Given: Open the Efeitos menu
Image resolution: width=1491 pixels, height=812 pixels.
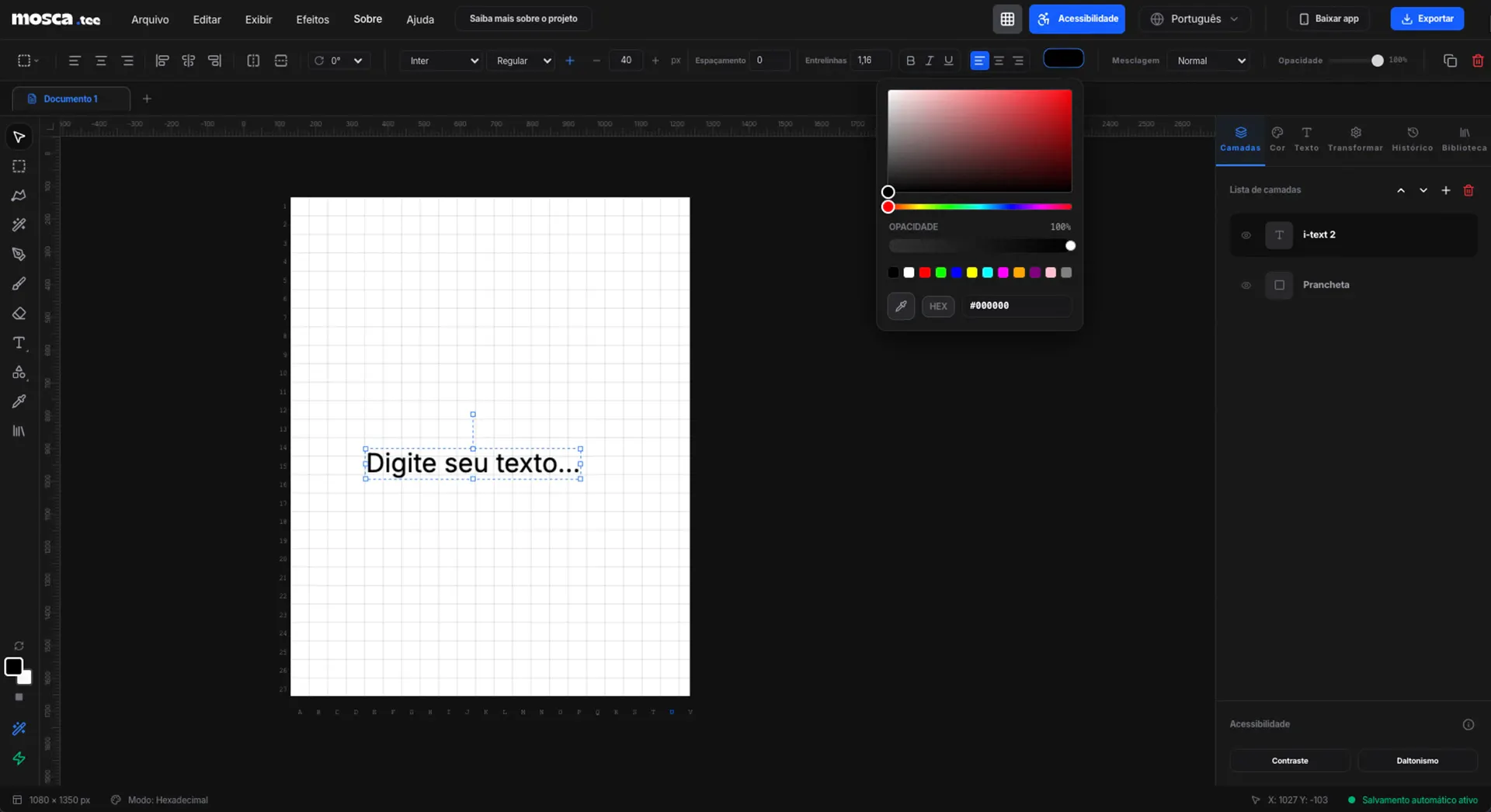Looking at the screenshot, I should click(312, 19).
